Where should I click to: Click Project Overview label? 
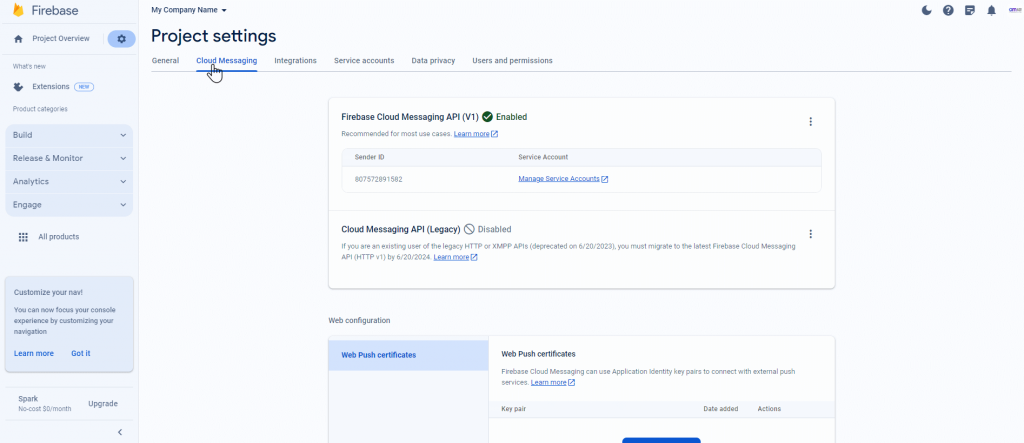tap(61, 39)
